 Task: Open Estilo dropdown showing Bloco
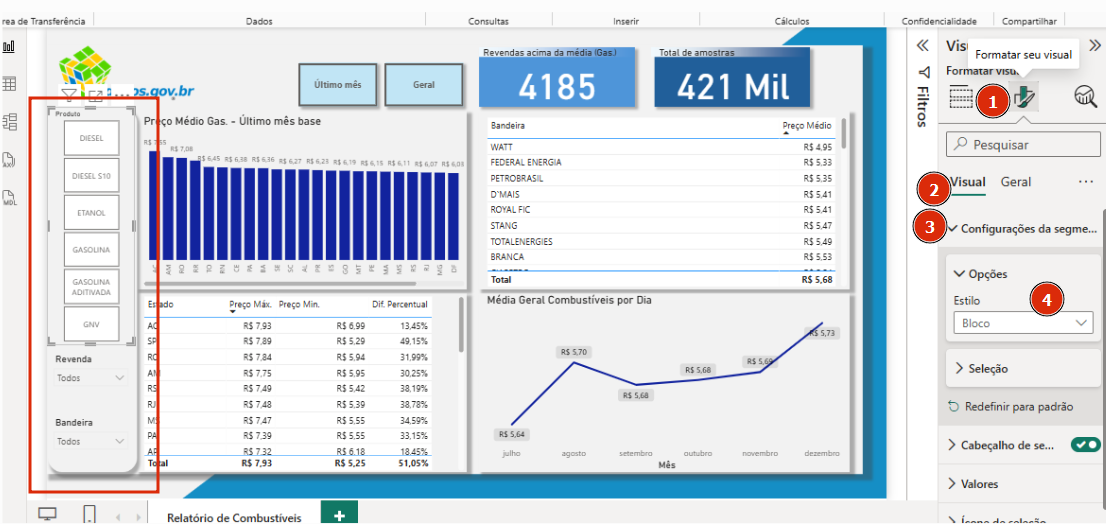(1023, 323)
